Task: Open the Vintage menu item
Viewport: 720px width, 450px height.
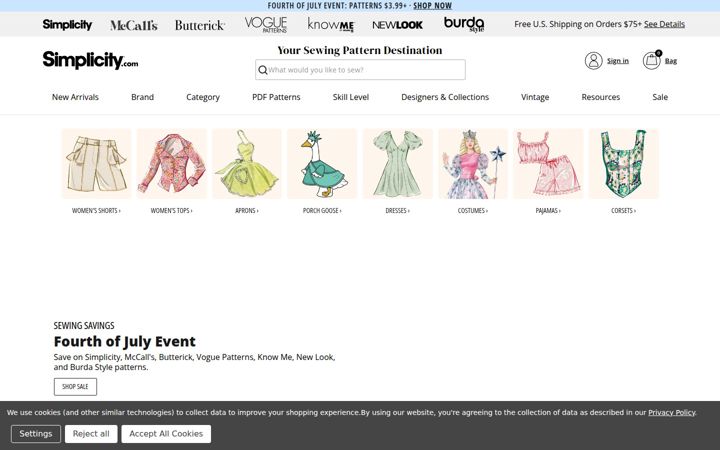Action: pyautogui.click(x=535, y=97)
